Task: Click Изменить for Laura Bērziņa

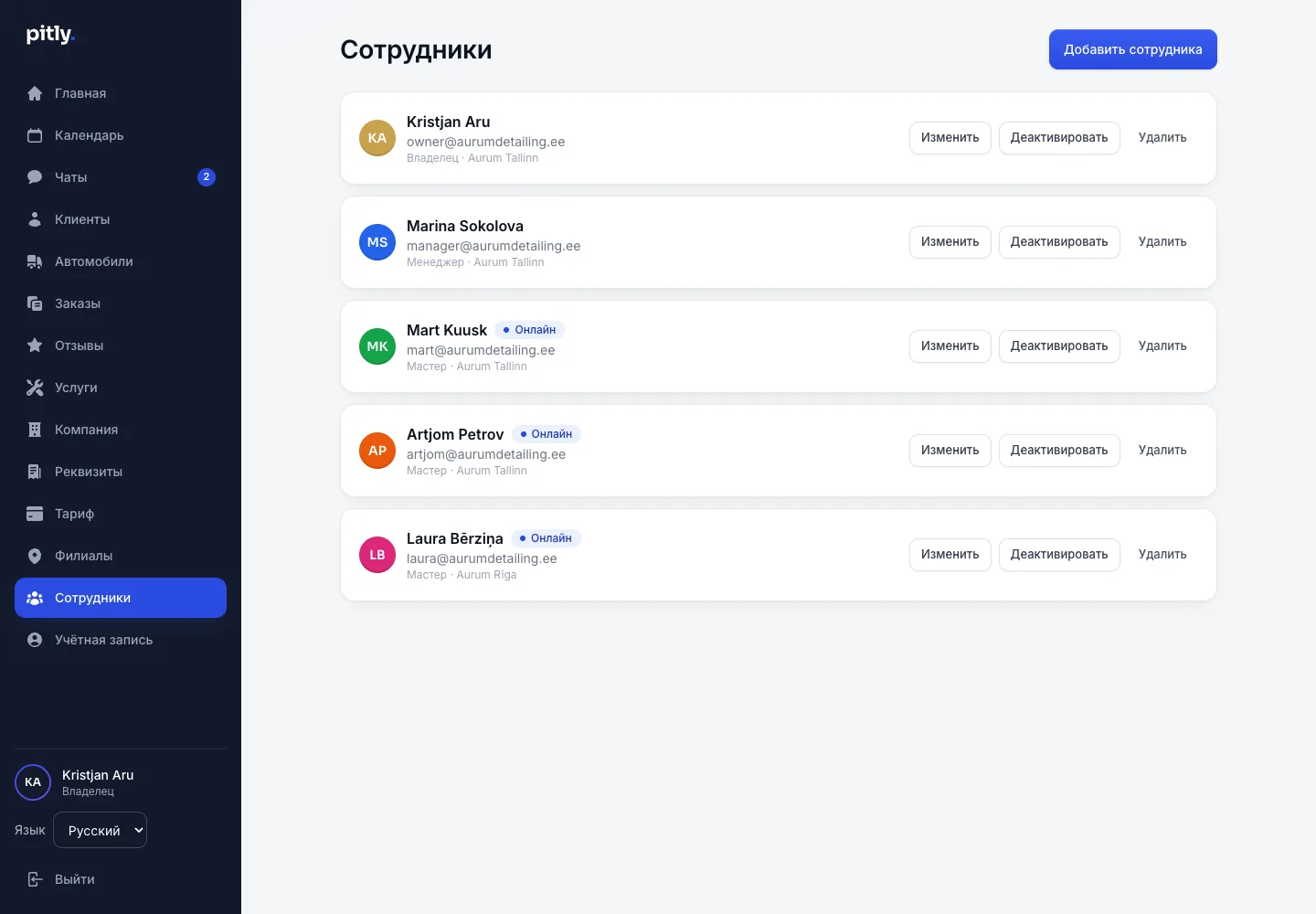Action: [950, 555]
